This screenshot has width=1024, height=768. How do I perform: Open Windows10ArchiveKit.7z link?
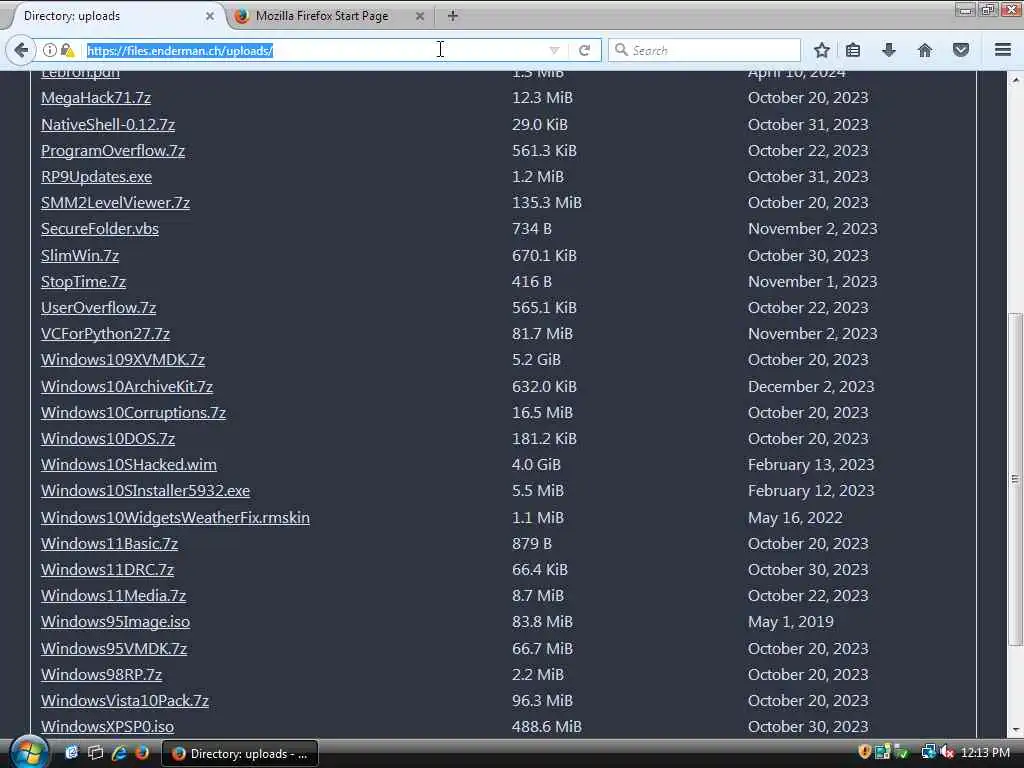(127, 387)
